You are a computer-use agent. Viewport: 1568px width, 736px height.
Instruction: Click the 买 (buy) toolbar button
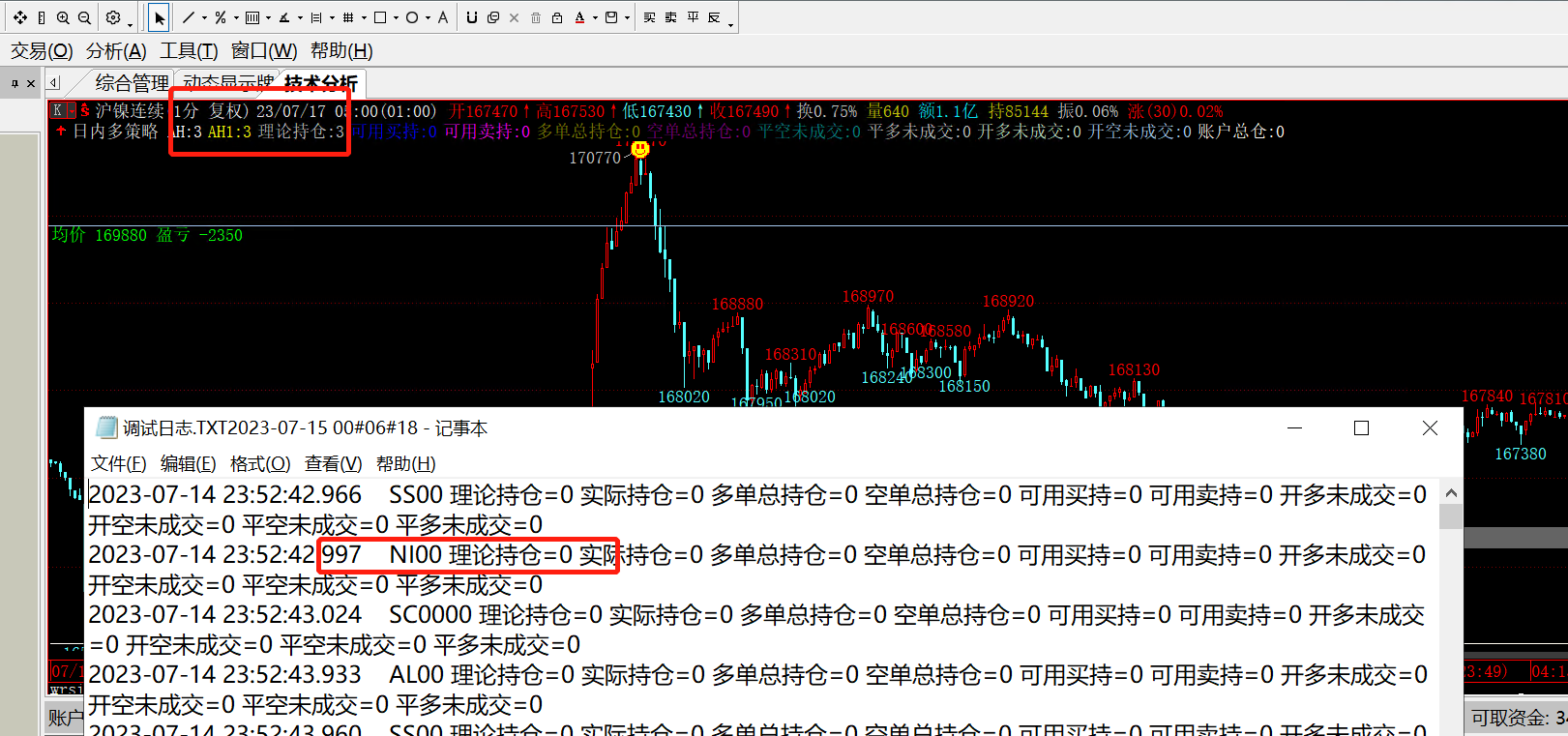tap(650, 17)
